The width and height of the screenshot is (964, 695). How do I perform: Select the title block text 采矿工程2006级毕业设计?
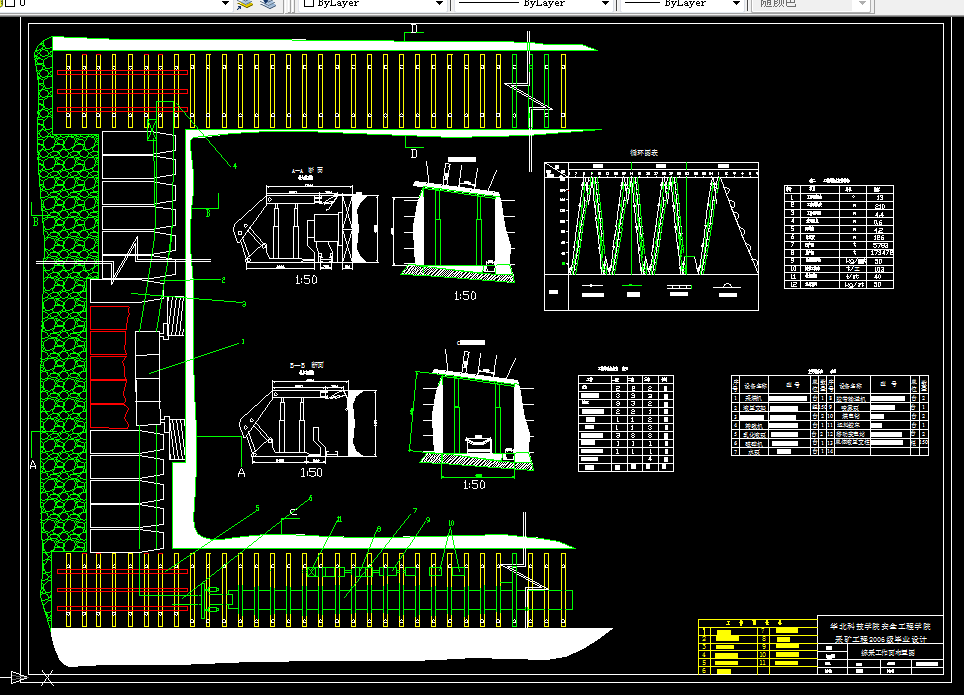(880, 639)
